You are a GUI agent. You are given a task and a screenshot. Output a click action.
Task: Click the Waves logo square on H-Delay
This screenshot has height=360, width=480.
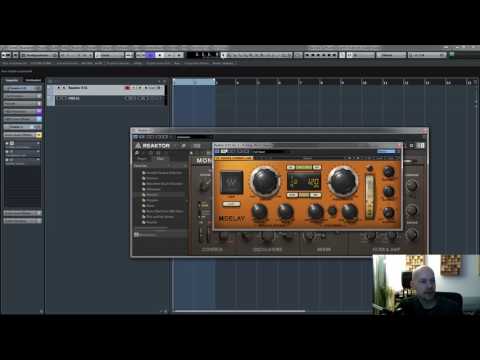tap(232, 183)
